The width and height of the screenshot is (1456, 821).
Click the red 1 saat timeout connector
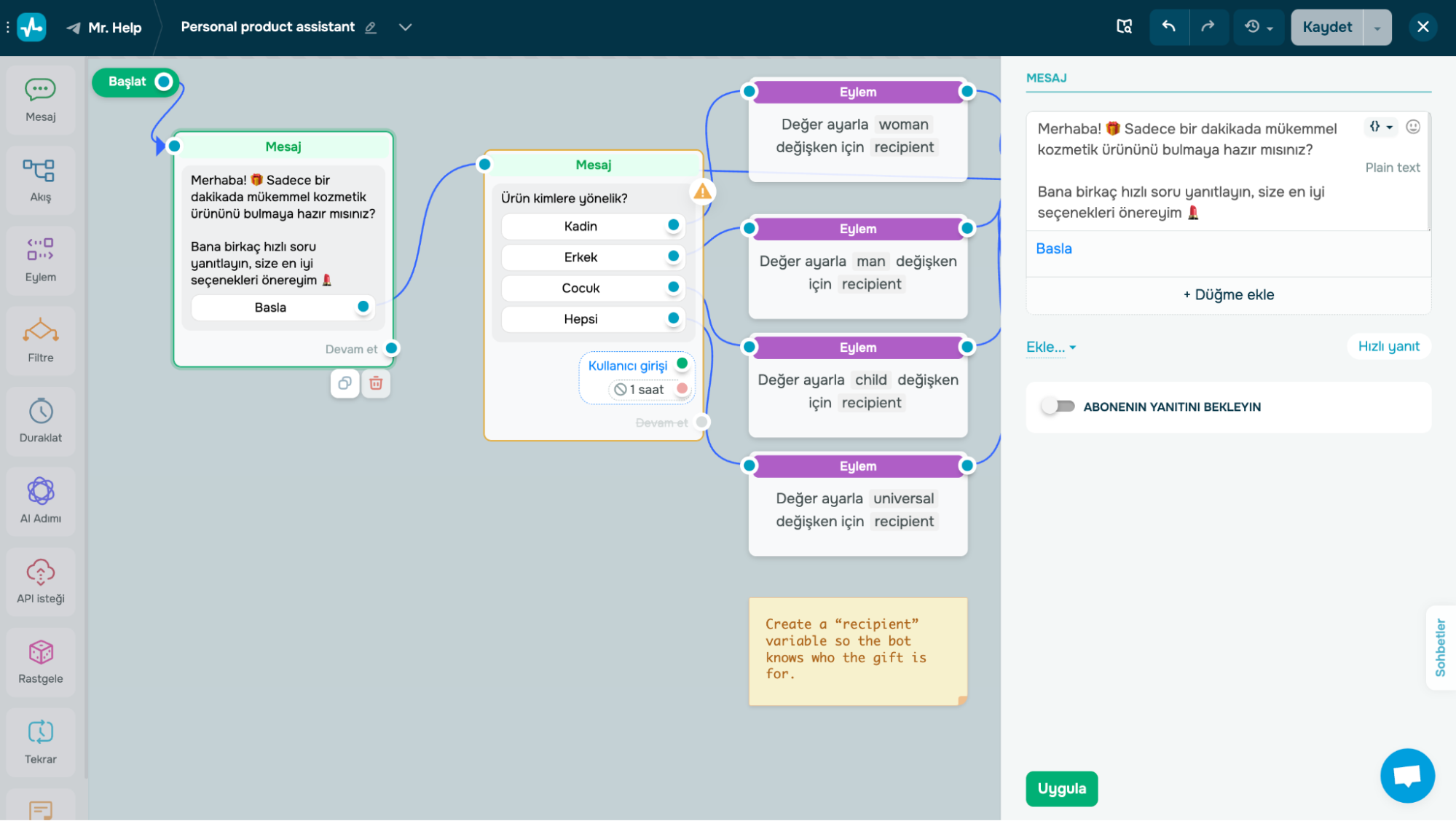pyautogui.click(x=682, y=389)
